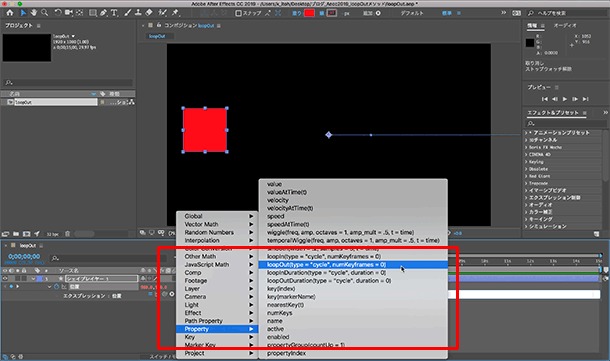
Task: Step to next frame in preview panel
Action: tap(575, 99)
